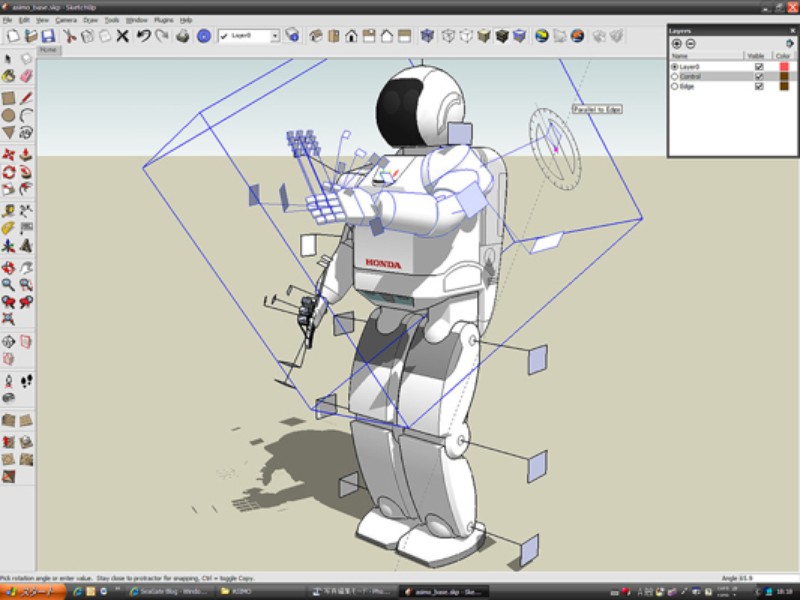Set Control as the active layer

(674, 77)
